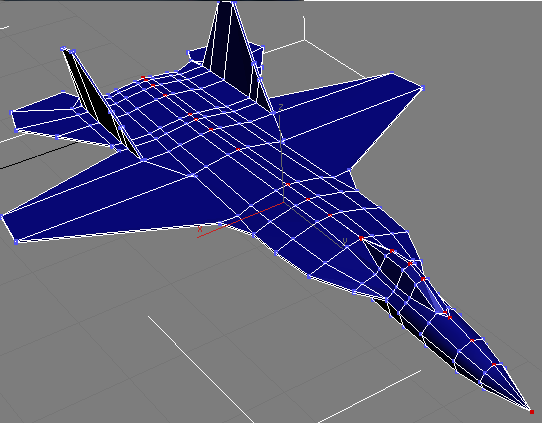Click the transform gizmo origin point
This screenshot has height=423, width=542.
284,202
